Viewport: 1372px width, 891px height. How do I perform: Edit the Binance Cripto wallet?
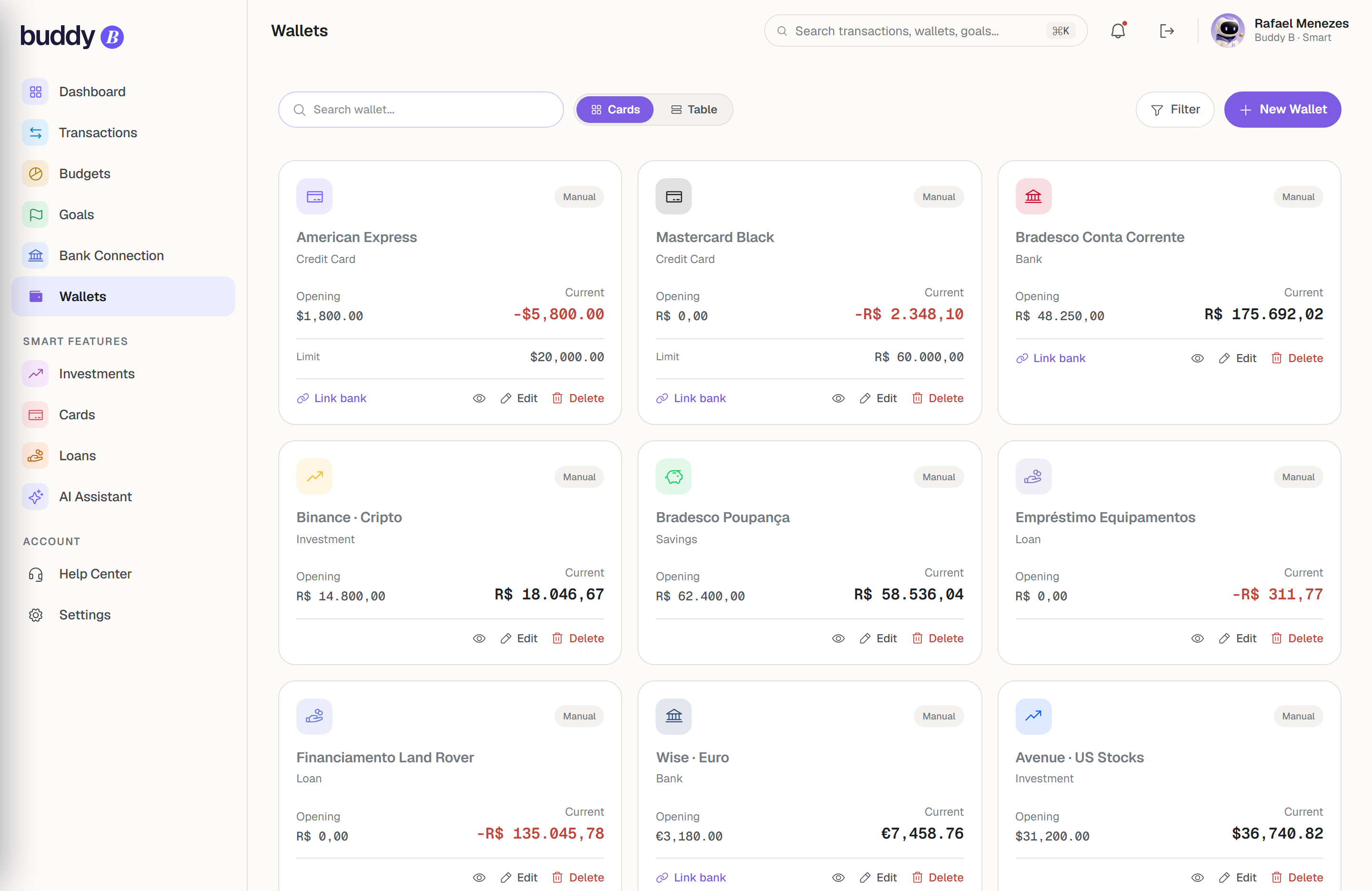(x=519, y=638)
